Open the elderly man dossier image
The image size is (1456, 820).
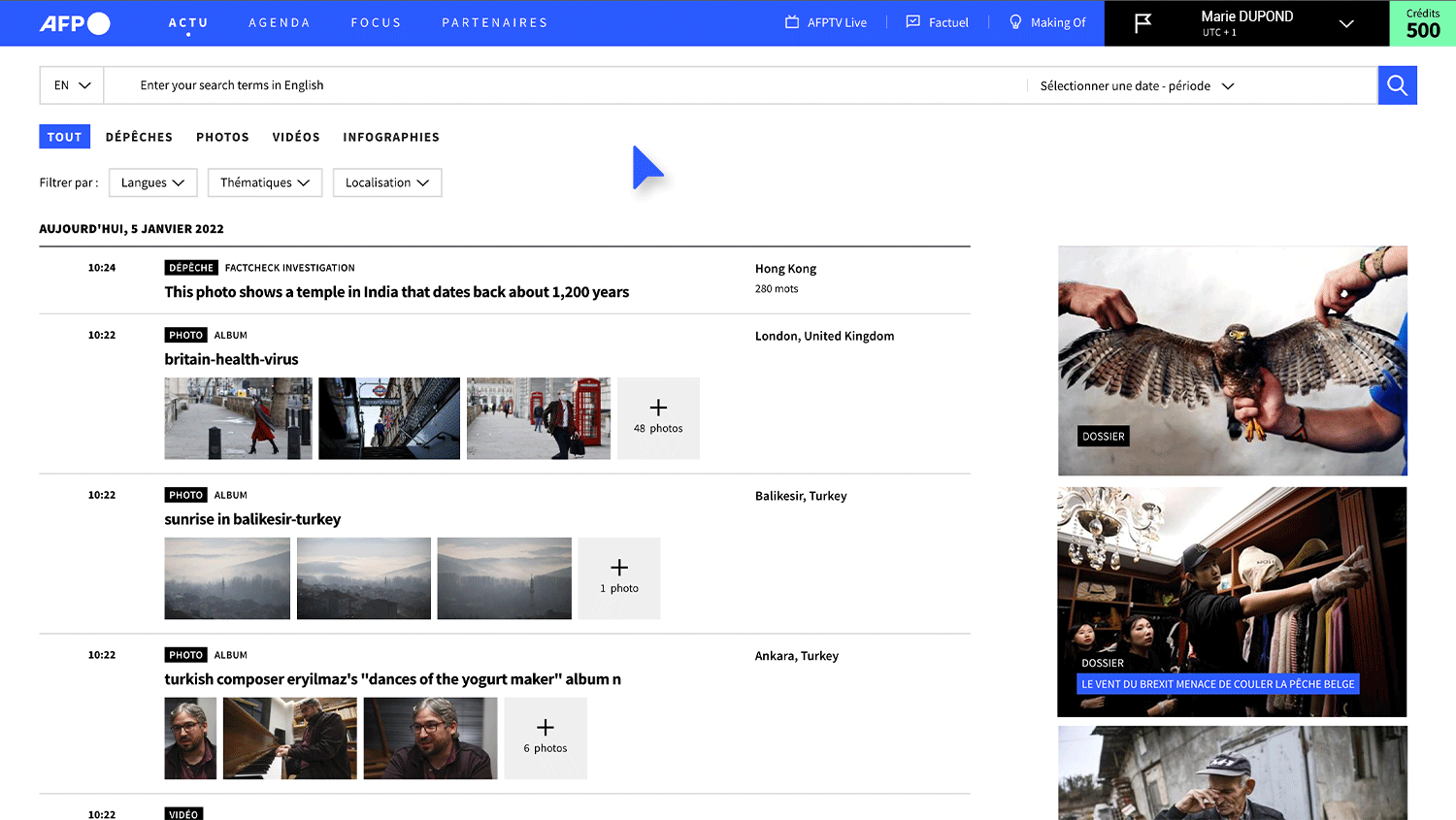[x=1233, y=773]
